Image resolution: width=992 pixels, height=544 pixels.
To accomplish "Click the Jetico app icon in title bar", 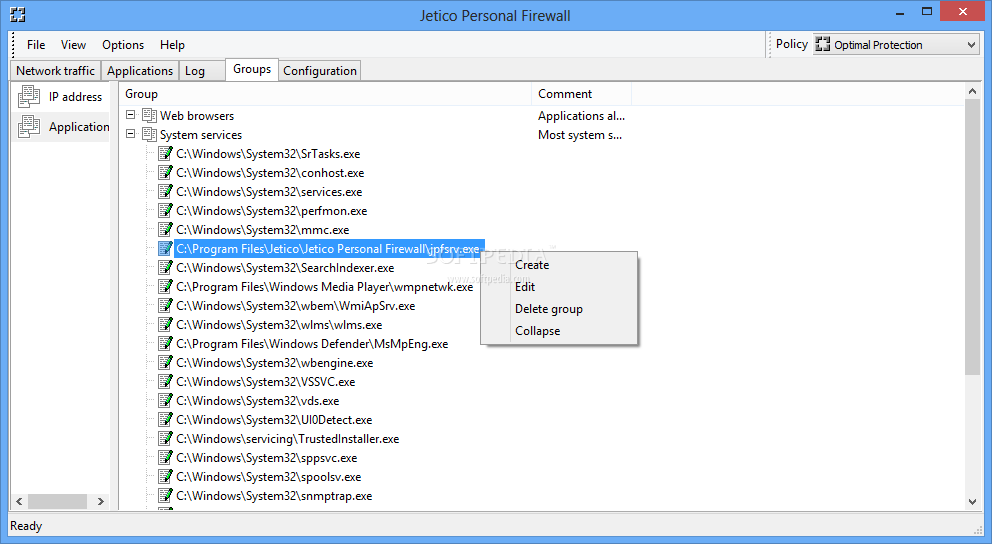I will coord(18,15).
